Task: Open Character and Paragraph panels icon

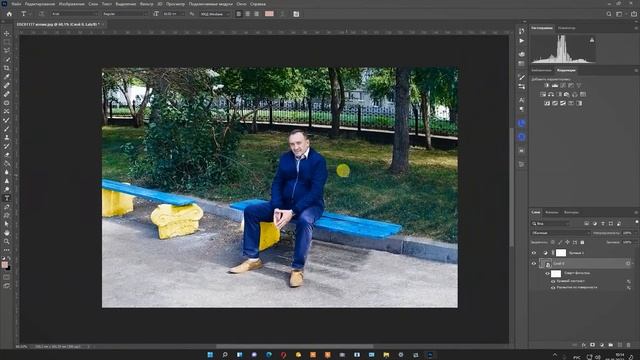Action: 296,14
